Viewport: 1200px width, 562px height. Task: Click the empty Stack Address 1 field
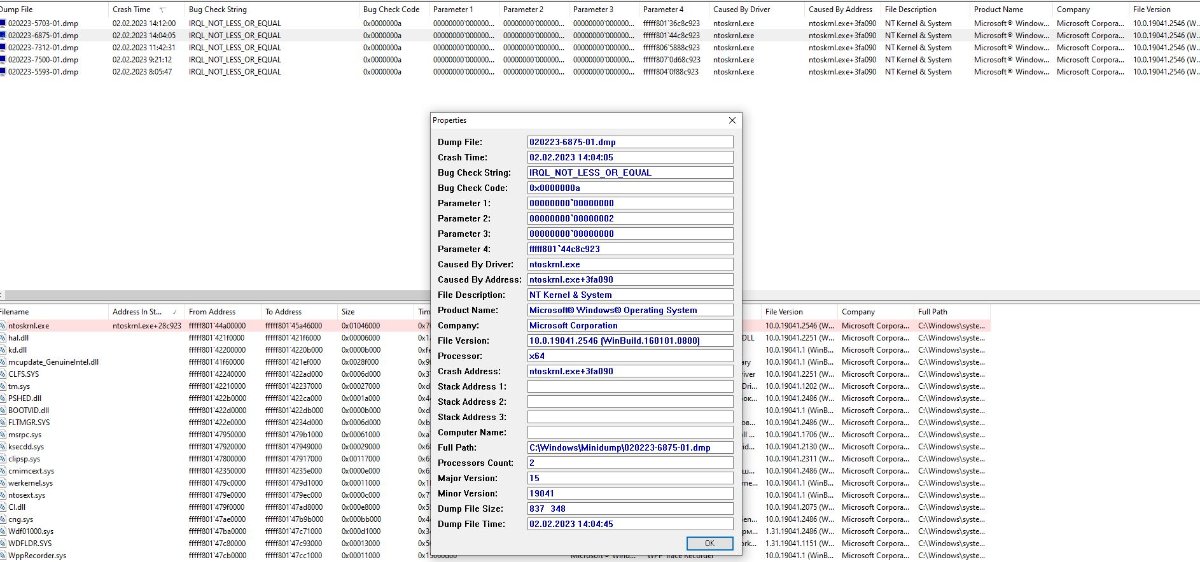630,386
